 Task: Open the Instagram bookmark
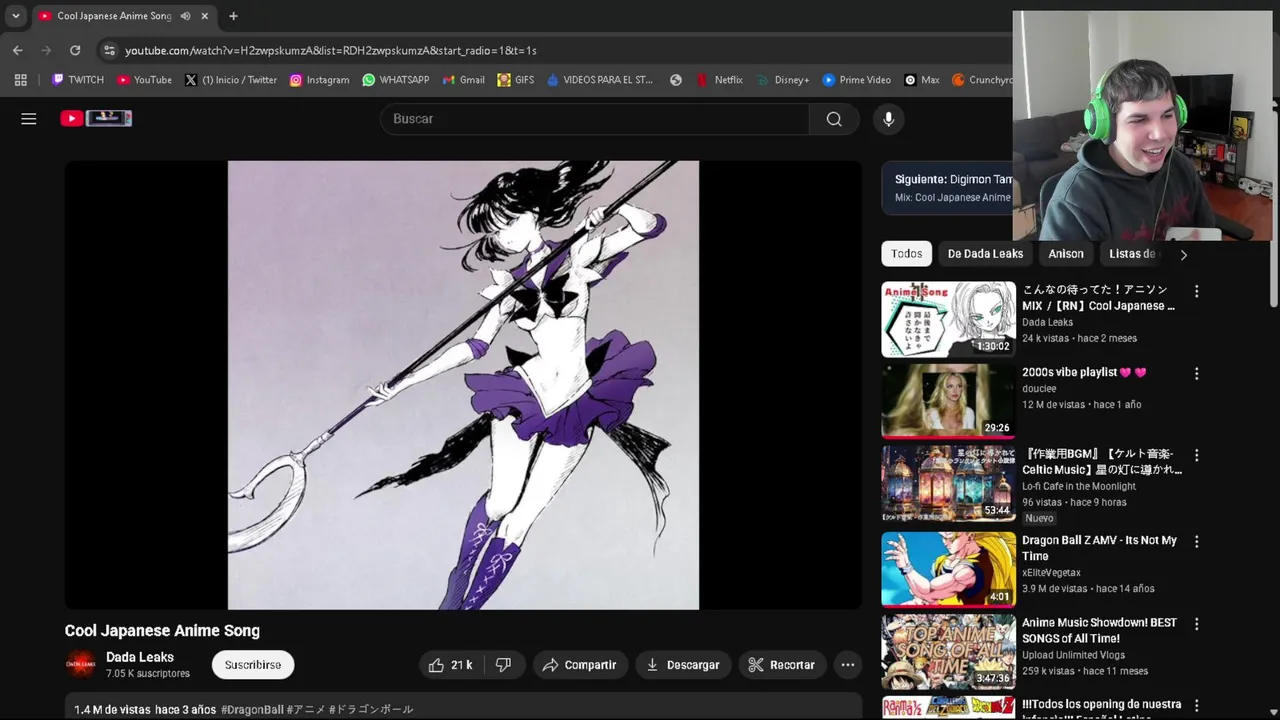pyautogui.click(x=319, y=80)
